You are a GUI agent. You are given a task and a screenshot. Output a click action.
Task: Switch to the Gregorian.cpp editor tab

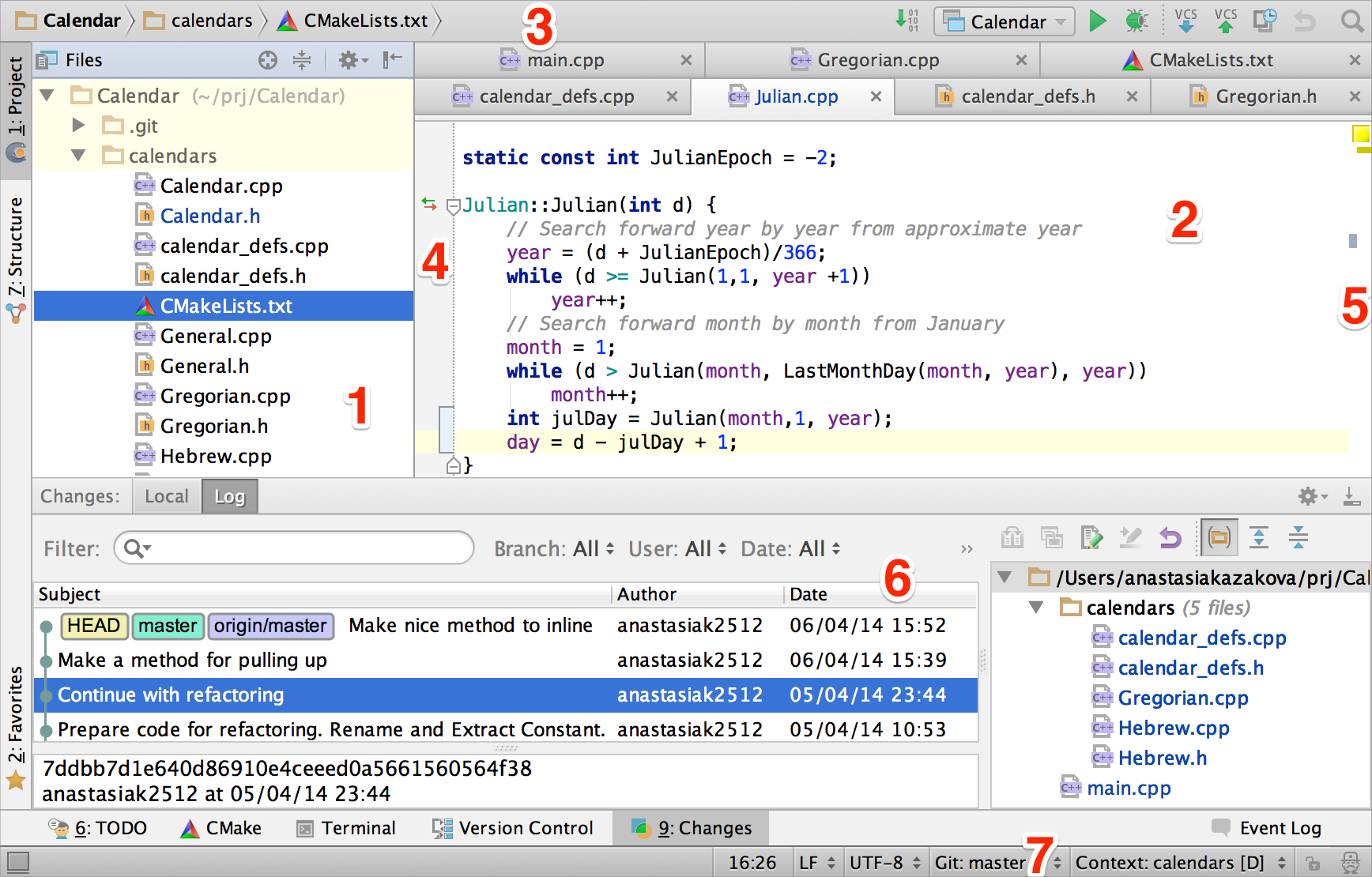pos(877,60)
